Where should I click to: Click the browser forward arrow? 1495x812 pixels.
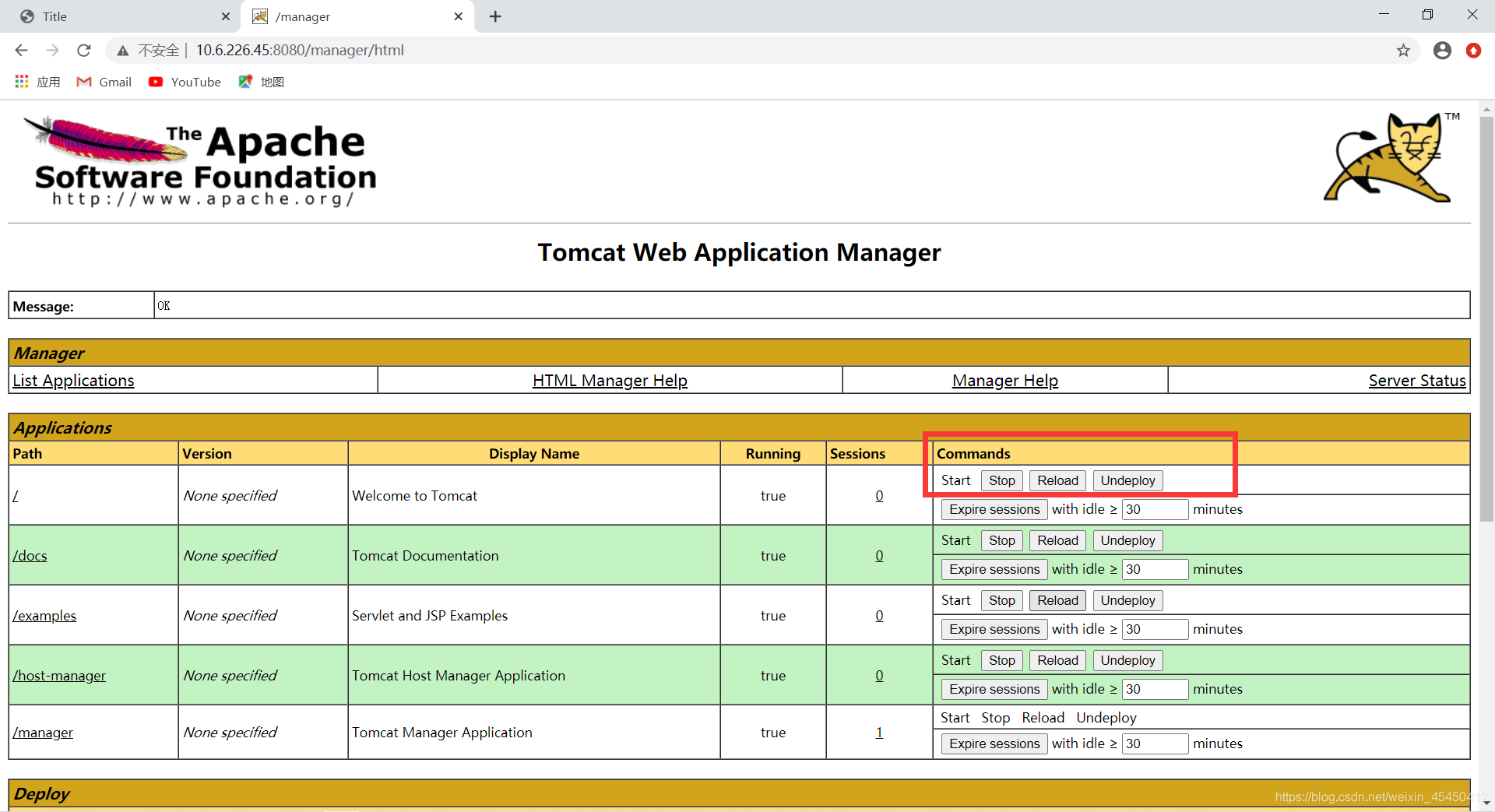tap(52, 51)
